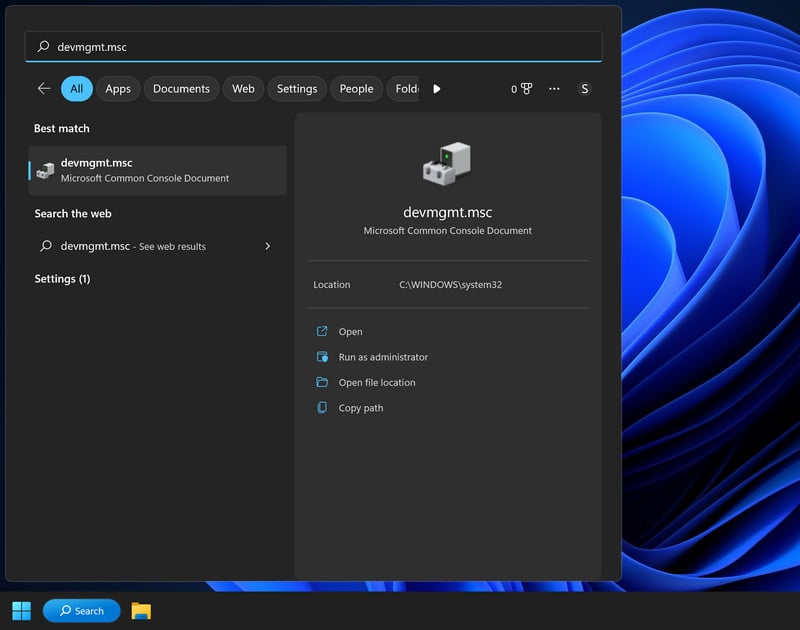Click the S user profile avatar

[584, 89]
